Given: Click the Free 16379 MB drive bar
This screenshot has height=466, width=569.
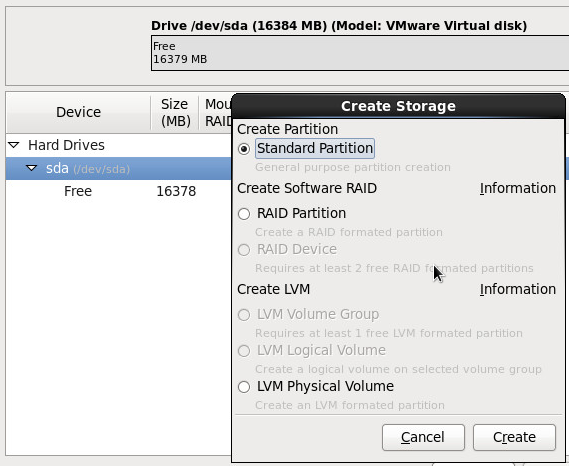Looking at the screenshot, I should point(360,53).
